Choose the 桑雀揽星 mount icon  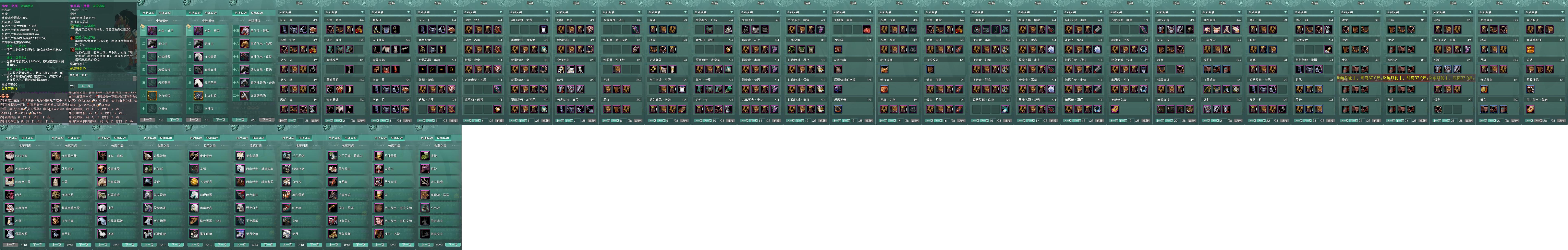point(240,156)
